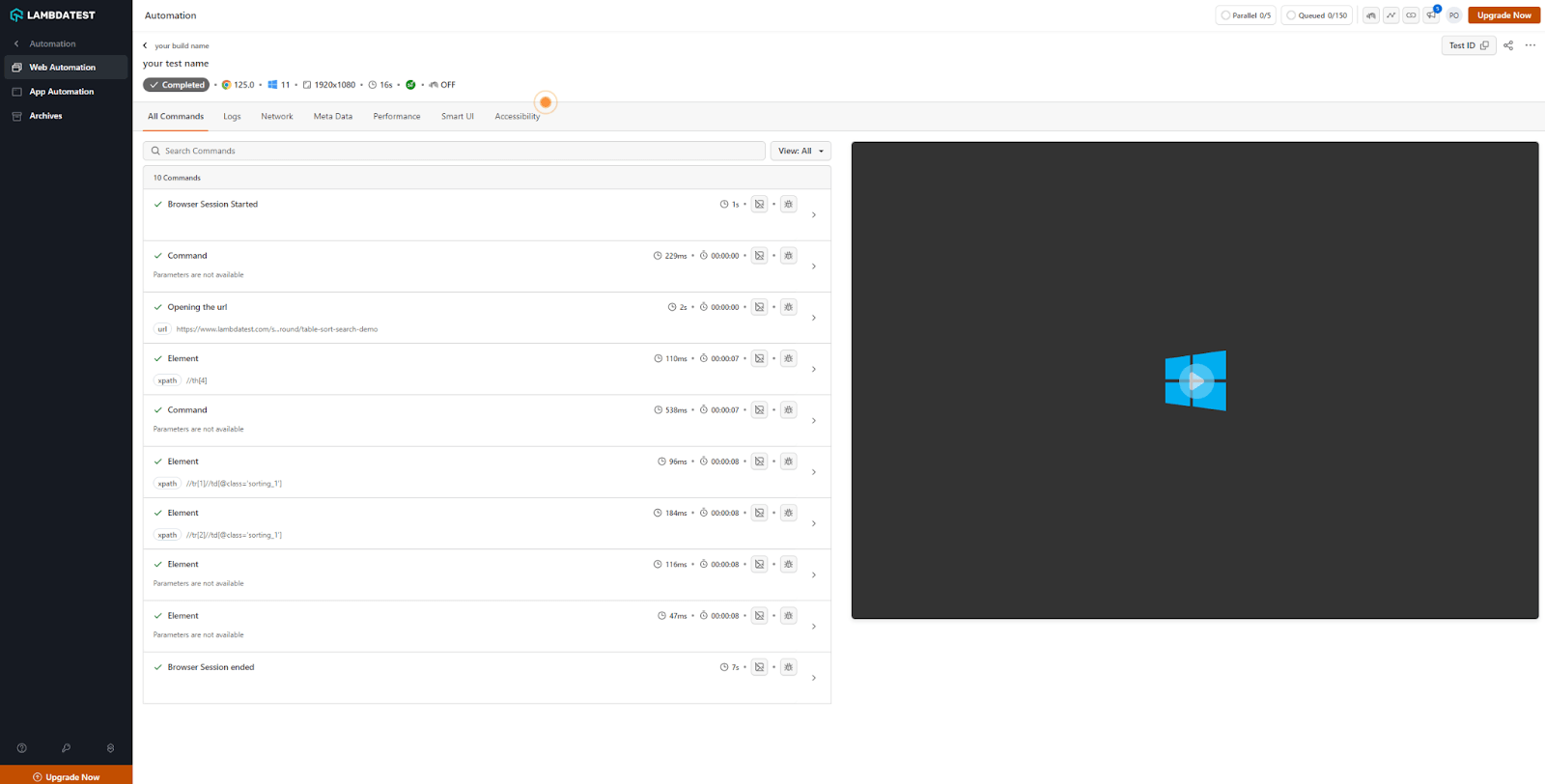Open the PO user profile avatar
The height and width of the screenshot is (784, 1545).
(1453, 15)
